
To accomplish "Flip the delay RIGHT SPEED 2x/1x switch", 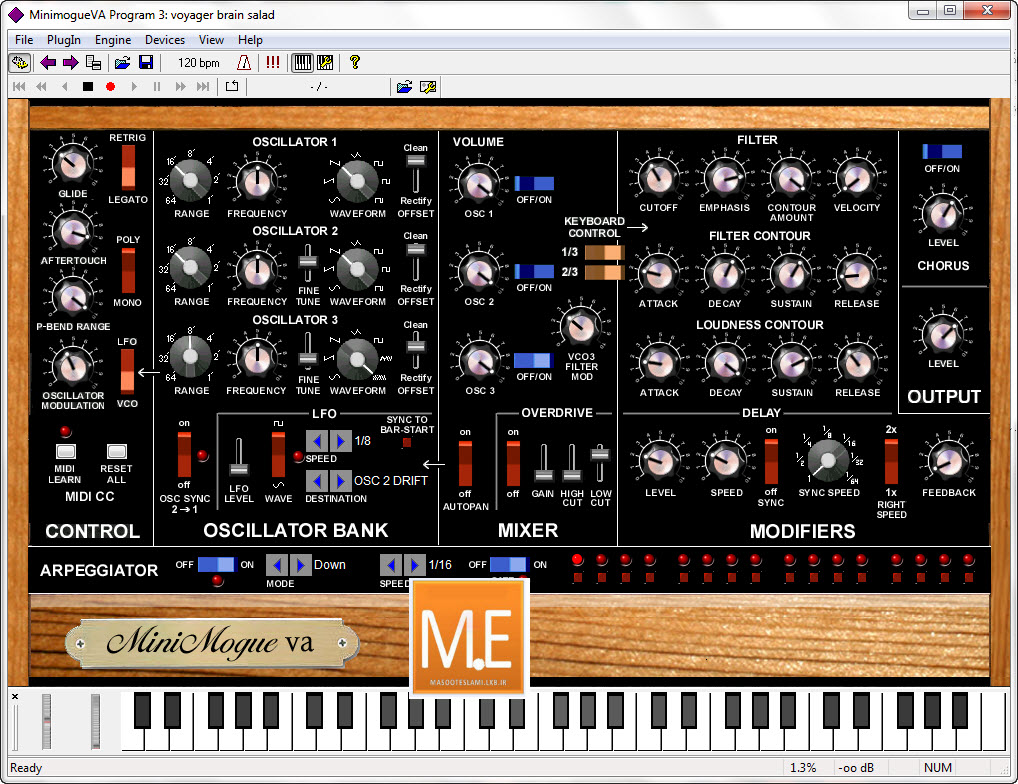I will tap(891, 462).
